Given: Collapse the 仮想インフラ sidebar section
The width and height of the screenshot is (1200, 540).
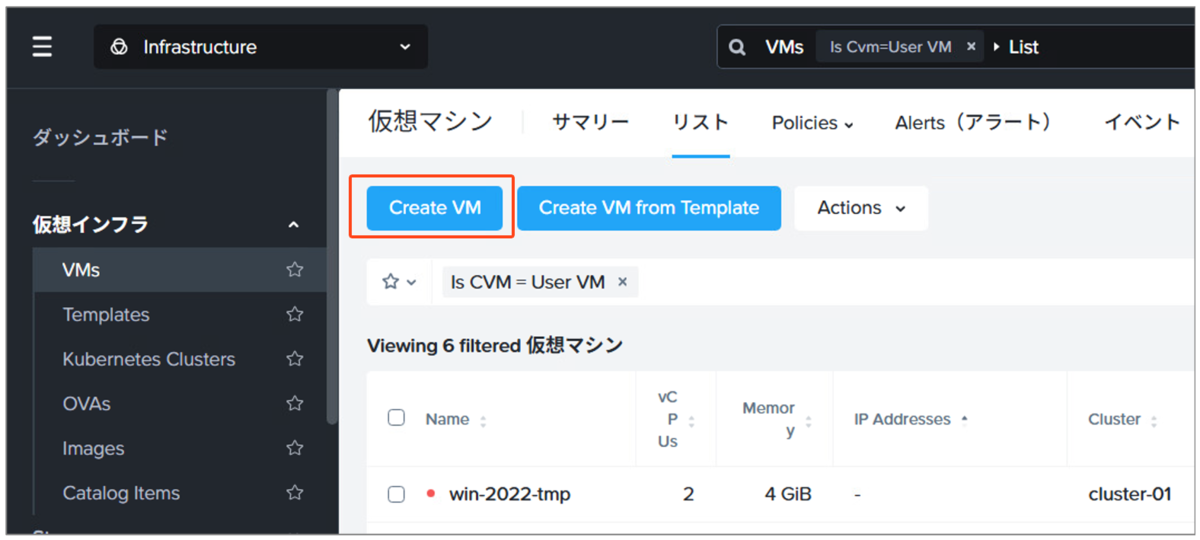Looking at the screenshot, I should (293, 225).
